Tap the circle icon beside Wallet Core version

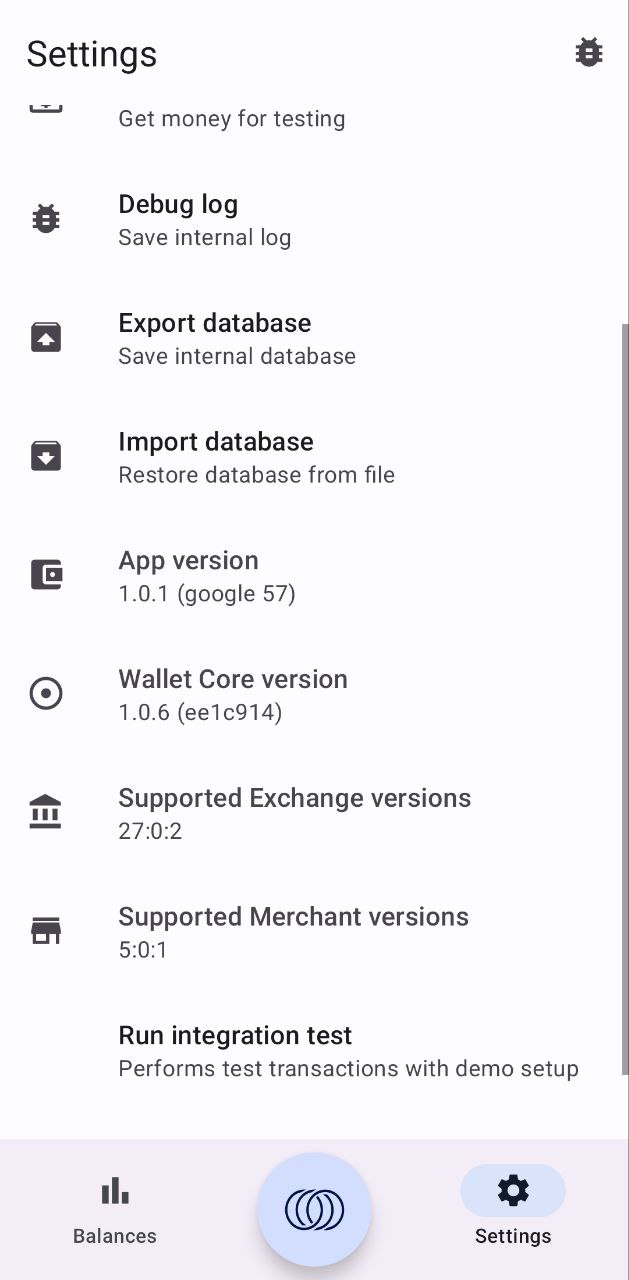pyautogui.click(x=46, y=694)
